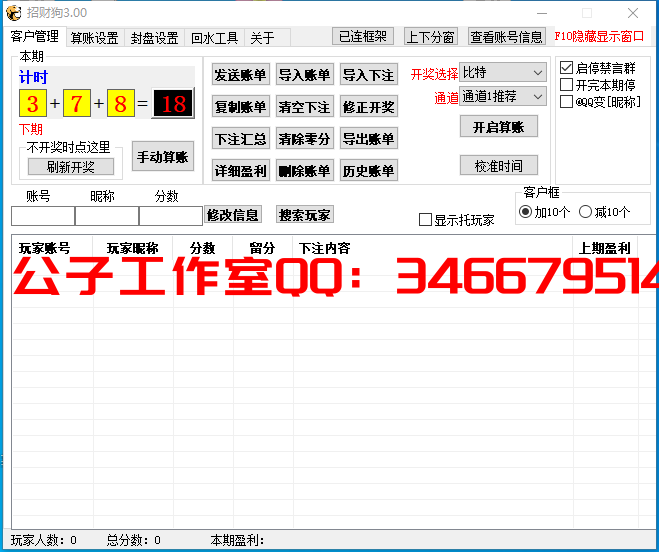The height and width of the screenshot is (552, 659).
Task: Click the 下注内容 column header
Action: tap(433, 248)
